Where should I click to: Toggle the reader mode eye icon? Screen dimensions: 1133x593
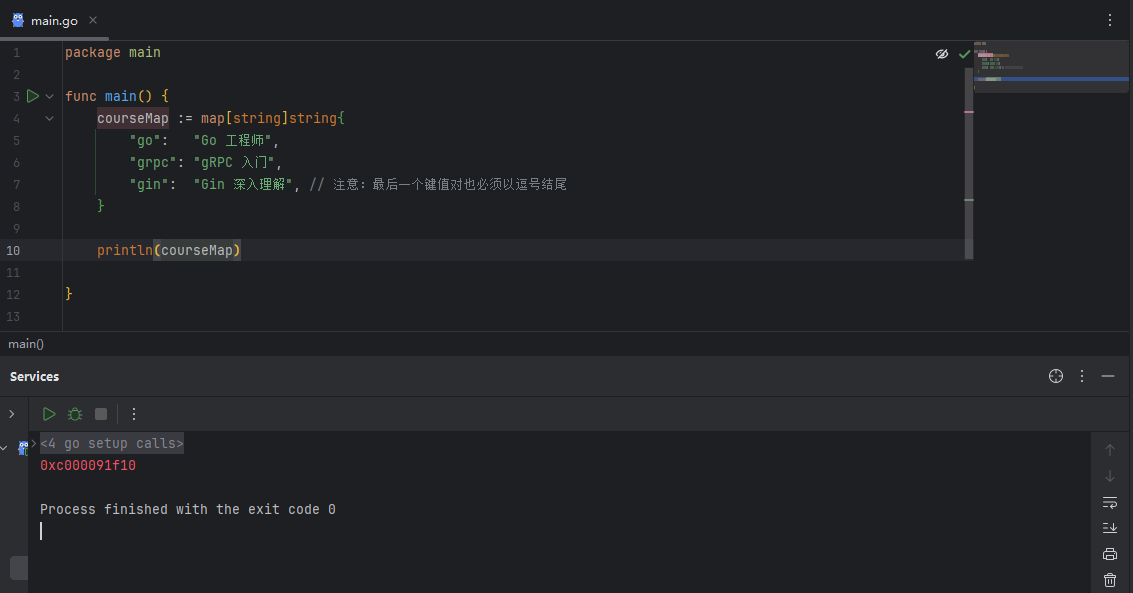pyautogui.click(x=942, y=54)
